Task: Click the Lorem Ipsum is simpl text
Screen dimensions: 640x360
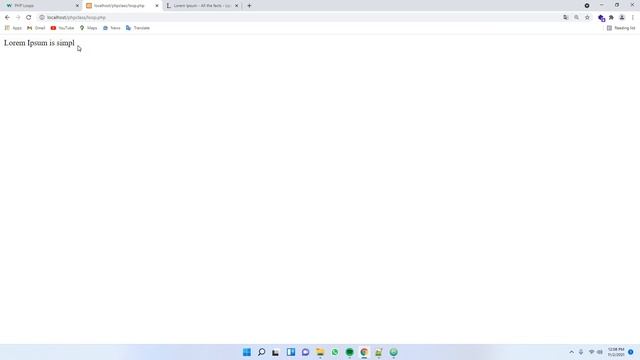Action: [39, 43]
